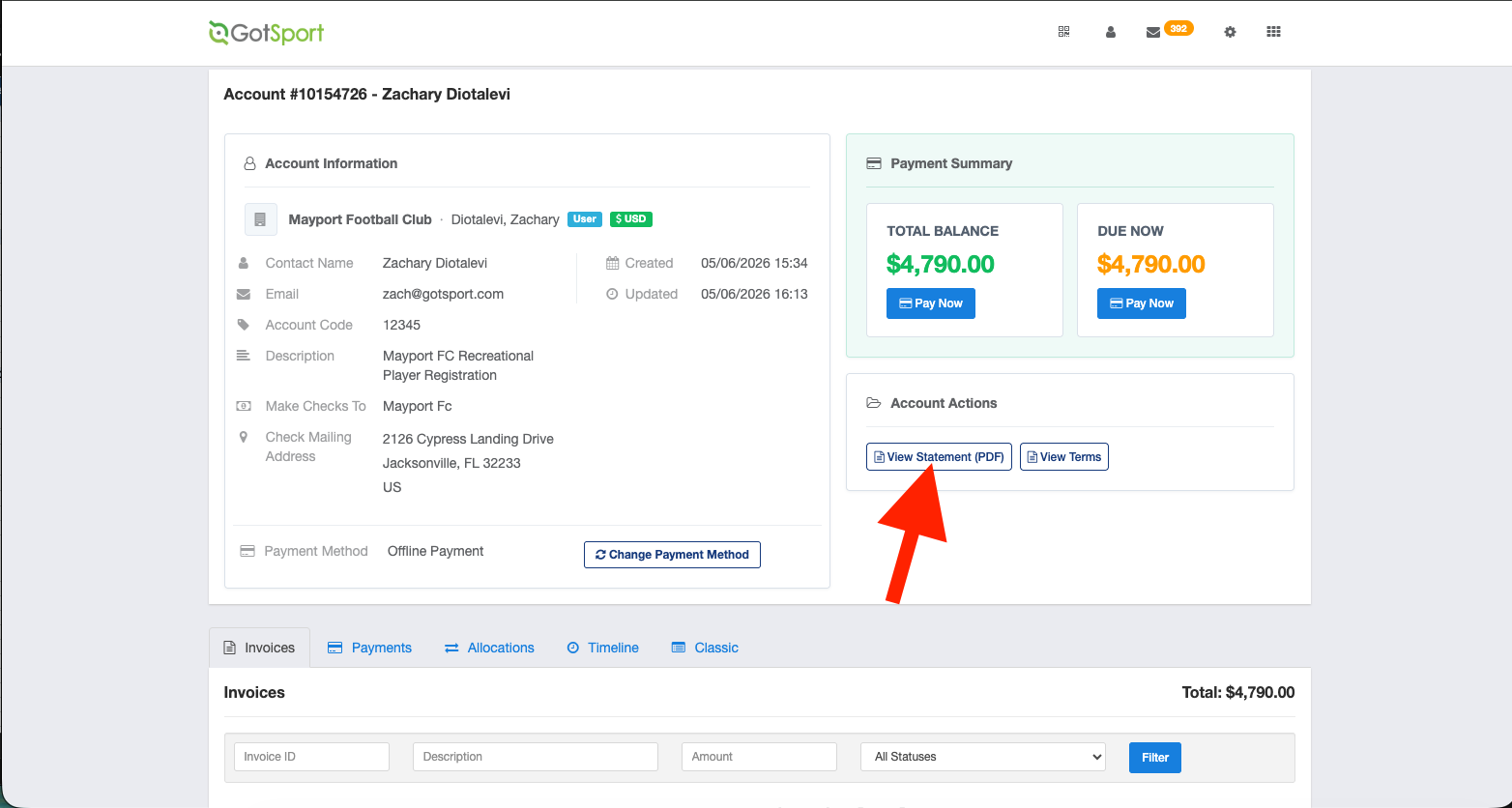Viewport: 1512px width, 808px height.
Task: Focus the invoice Description filter field
Action: tap(536, 757)
